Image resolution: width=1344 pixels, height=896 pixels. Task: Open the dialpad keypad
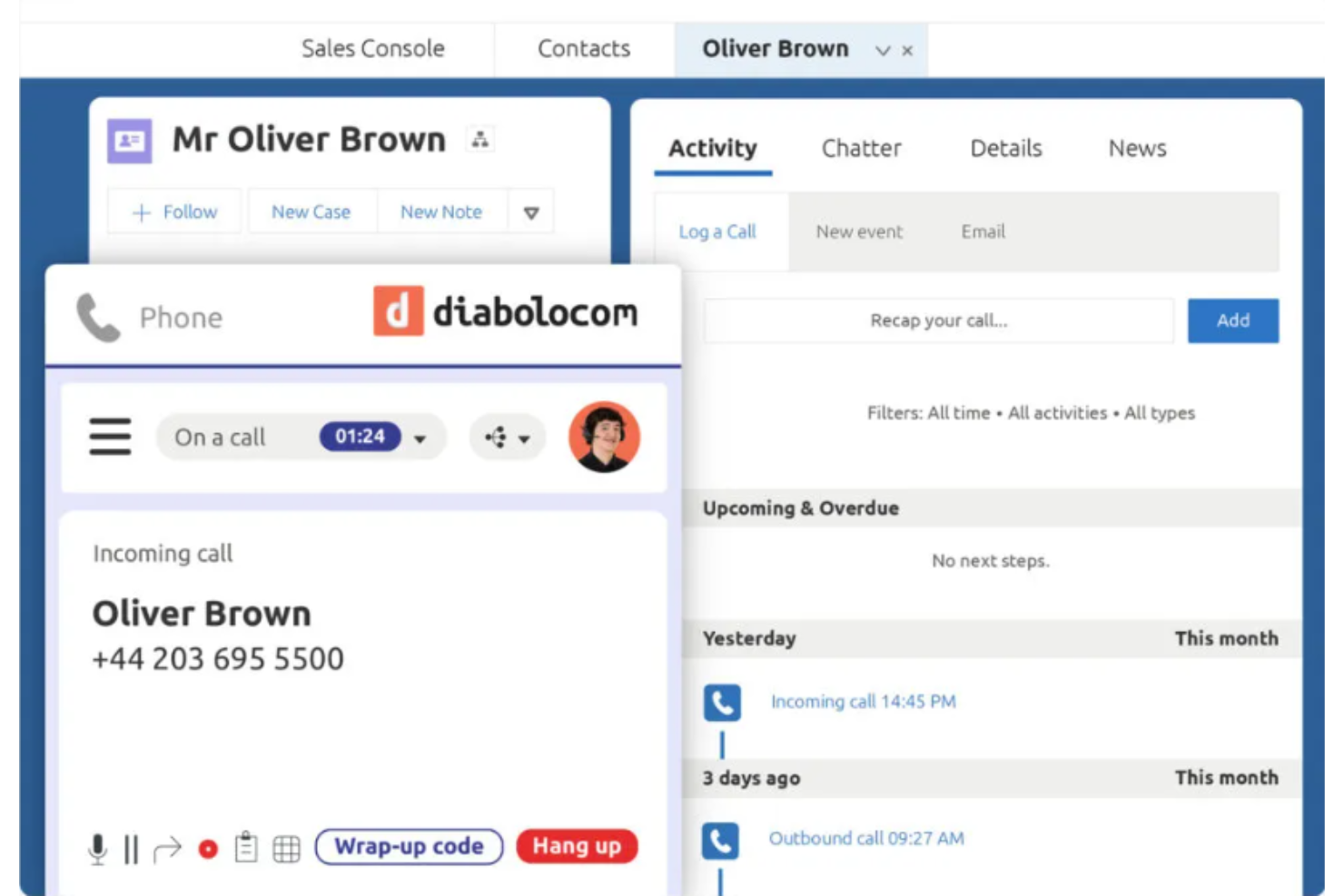click(x=286, y=846)
